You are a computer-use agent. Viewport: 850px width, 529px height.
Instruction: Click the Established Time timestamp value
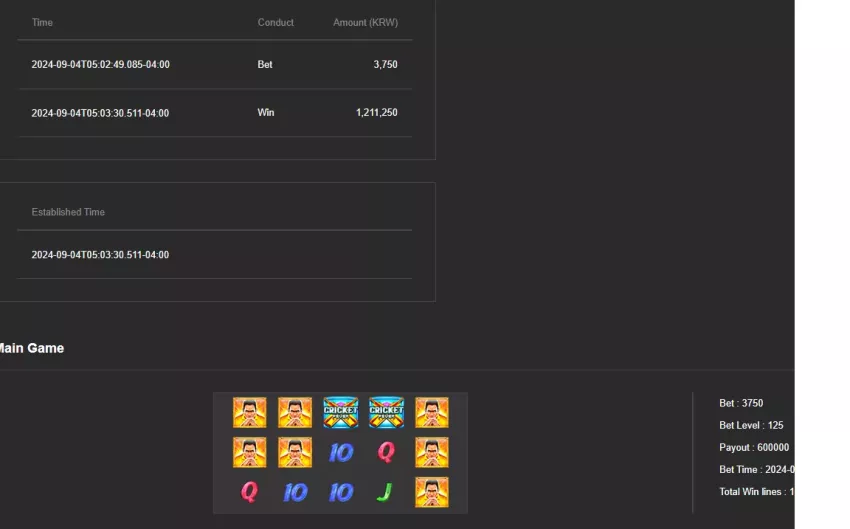[100, 255]
